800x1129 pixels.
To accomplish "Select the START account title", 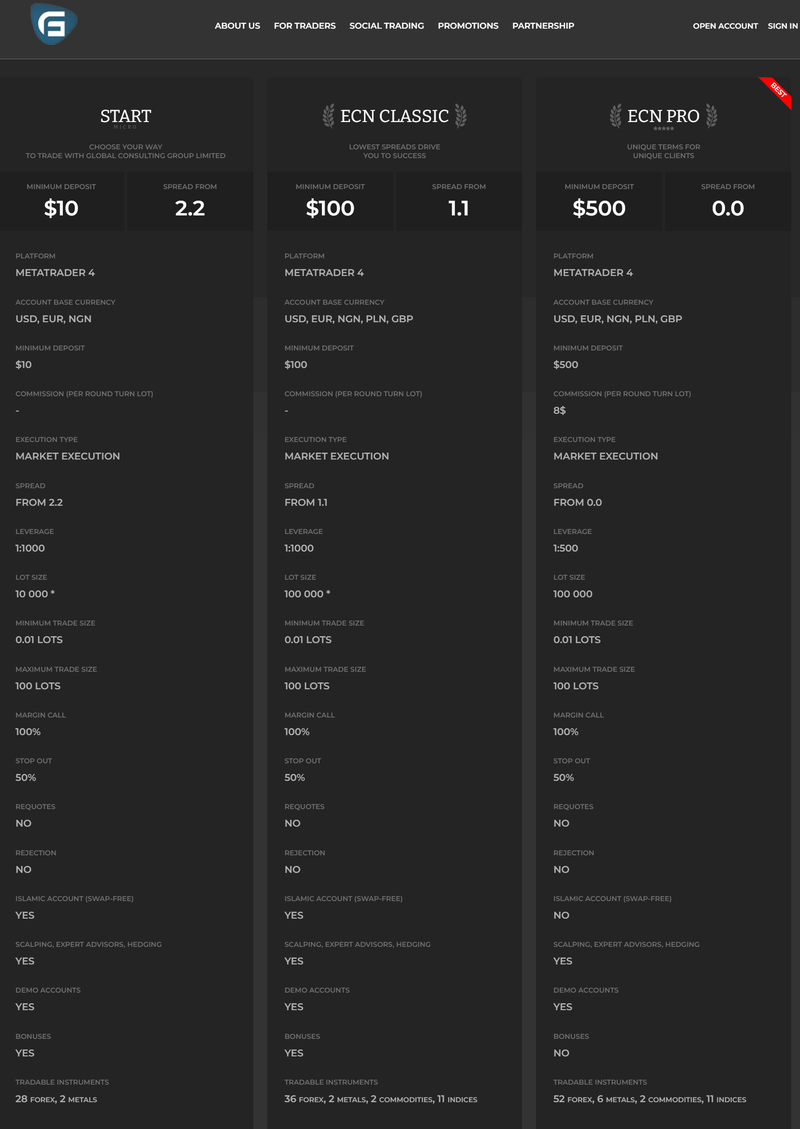I will [x=126, y=116].
